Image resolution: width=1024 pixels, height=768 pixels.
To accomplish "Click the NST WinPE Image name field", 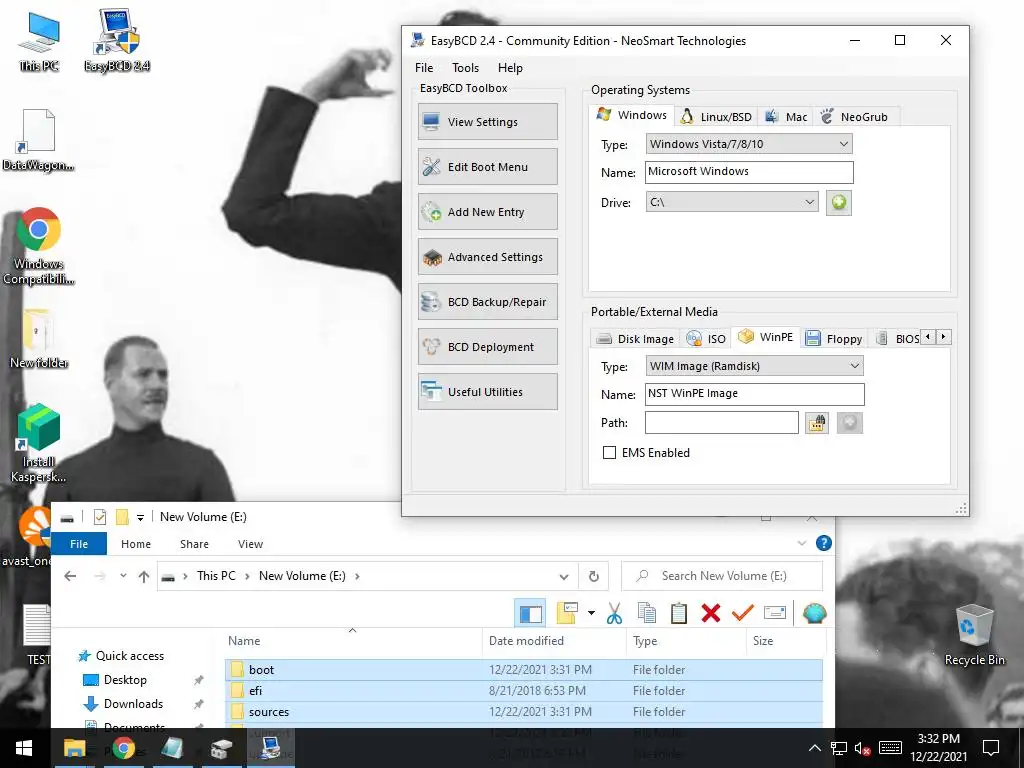I will pyautogui.click(x=754, y=394).
